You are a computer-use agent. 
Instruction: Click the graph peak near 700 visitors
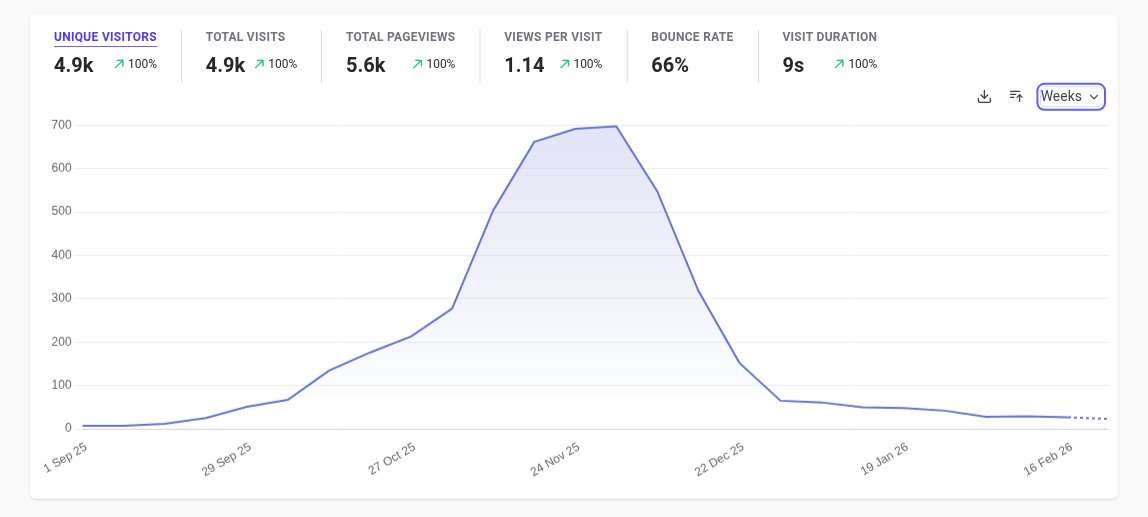click(x=616, y=127)
